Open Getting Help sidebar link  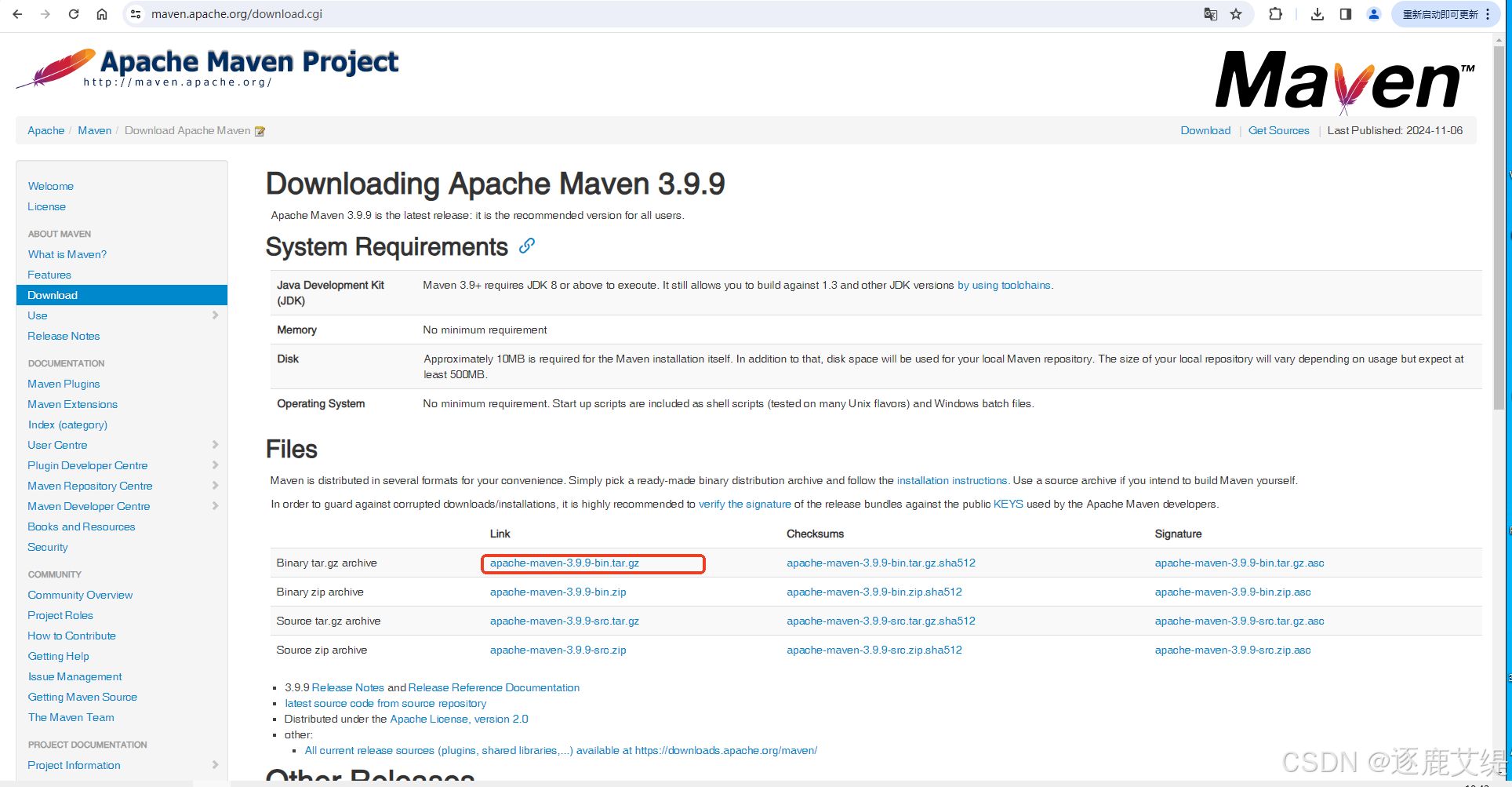pos(59,656)
